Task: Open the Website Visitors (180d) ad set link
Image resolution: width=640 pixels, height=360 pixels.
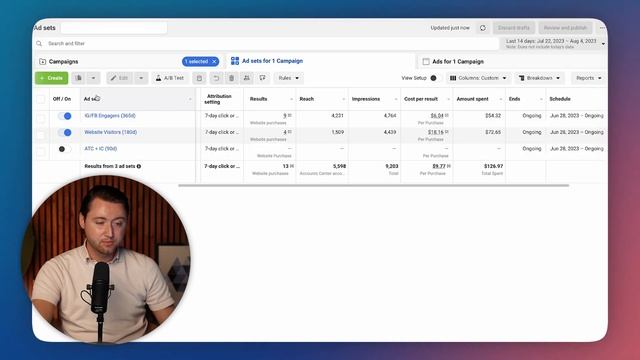Action: point(111,132)
